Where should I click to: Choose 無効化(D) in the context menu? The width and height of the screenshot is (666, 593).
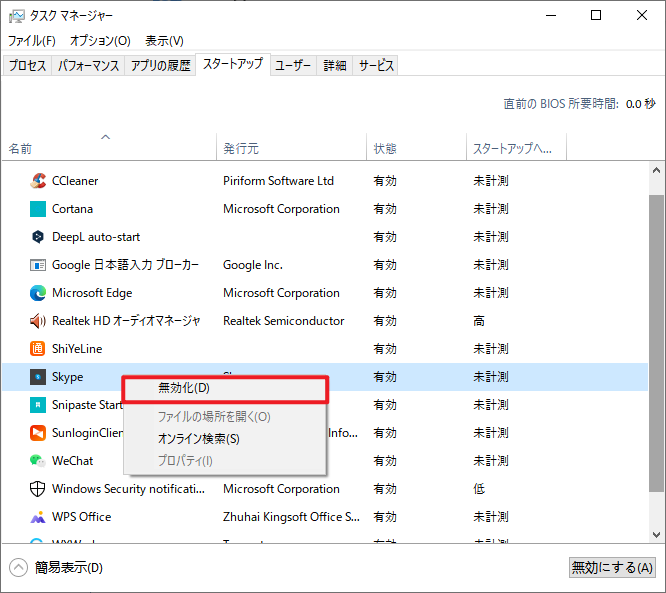(x=225, y=388)
